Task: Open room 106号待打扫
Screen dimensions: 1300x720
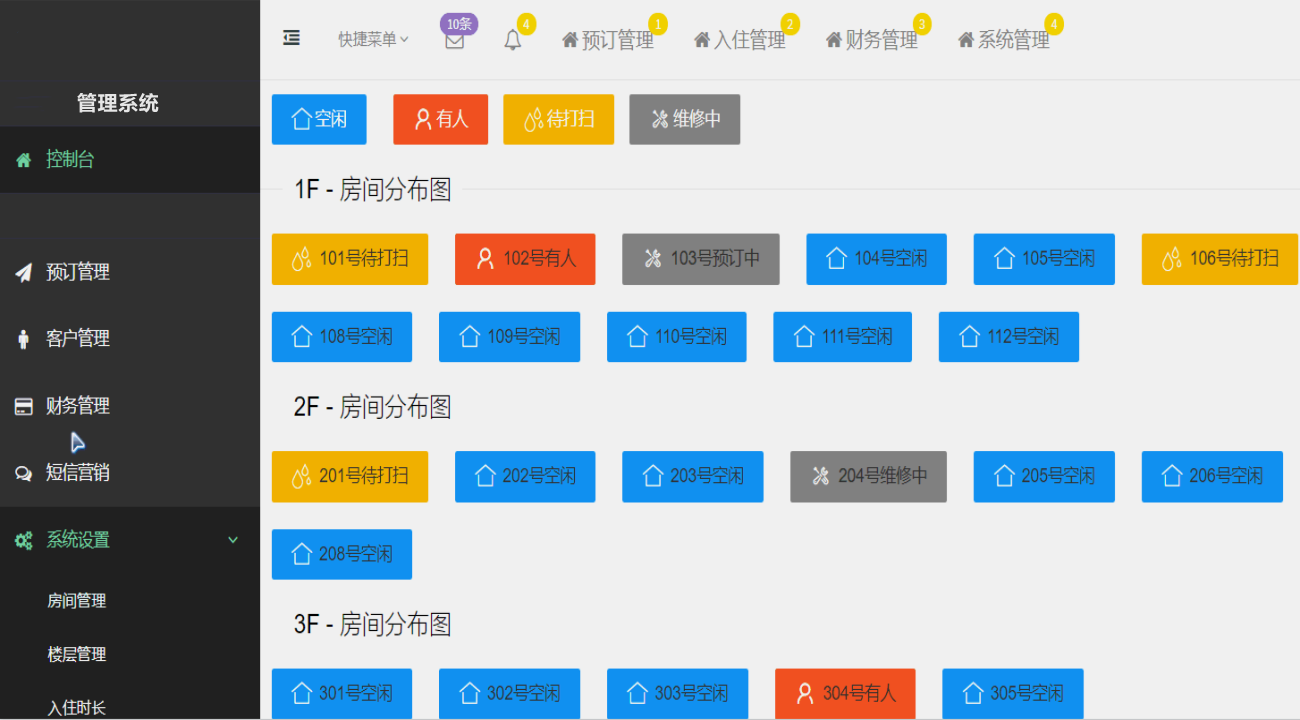Action: [x=1220, y=259]
